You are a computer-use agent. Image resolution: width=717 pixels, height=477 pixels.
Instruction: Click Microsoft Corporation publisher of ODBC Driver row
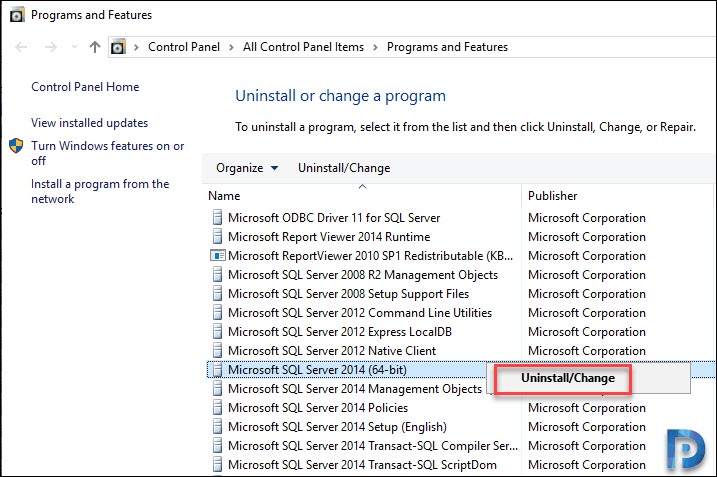587,218
